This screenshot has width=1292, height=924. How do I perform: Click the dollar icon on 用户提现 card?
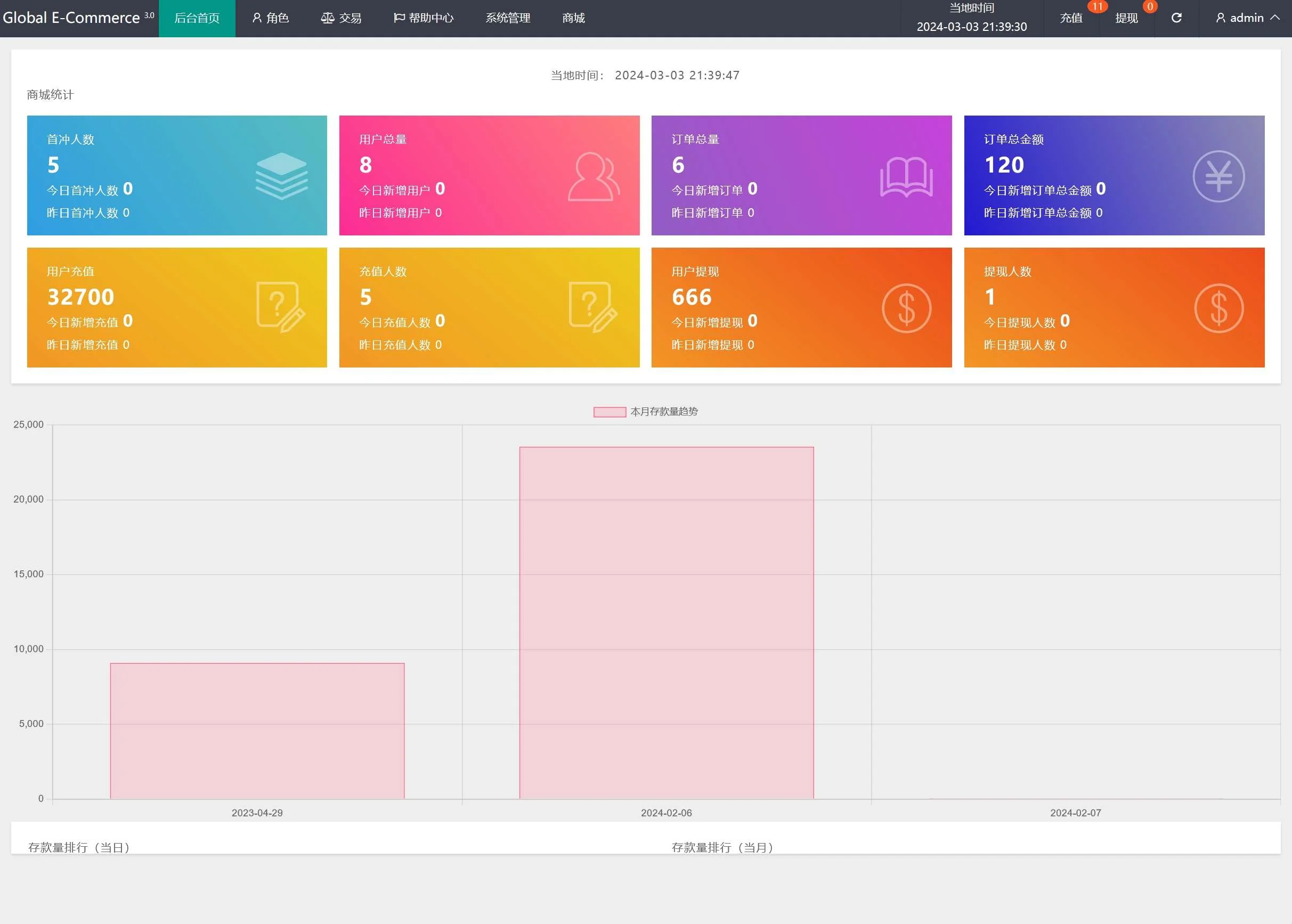point(906,308)
